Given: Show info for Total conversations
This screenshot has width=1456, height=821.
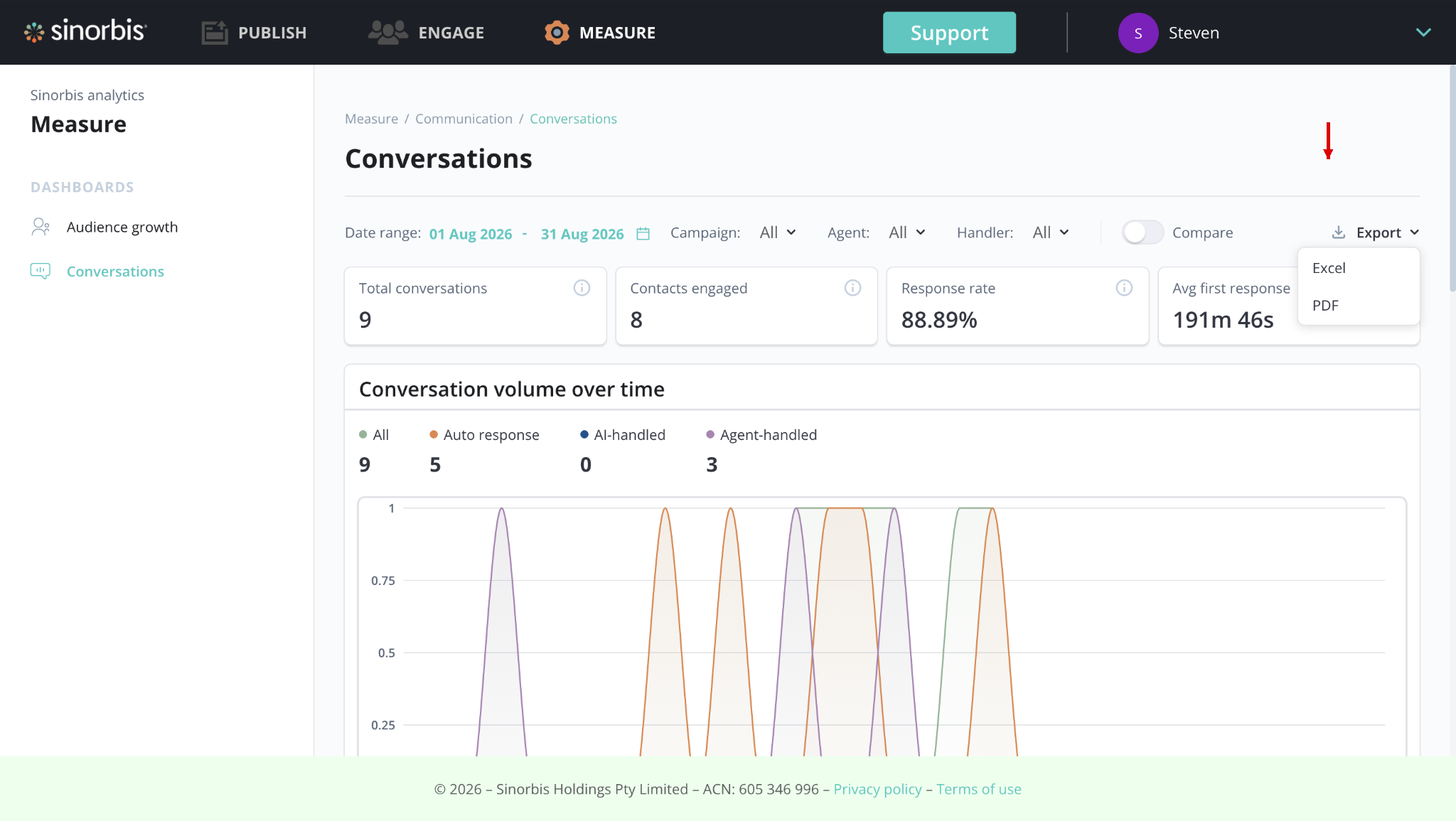Looking at the screenshot, I should [x=582, y=288].
